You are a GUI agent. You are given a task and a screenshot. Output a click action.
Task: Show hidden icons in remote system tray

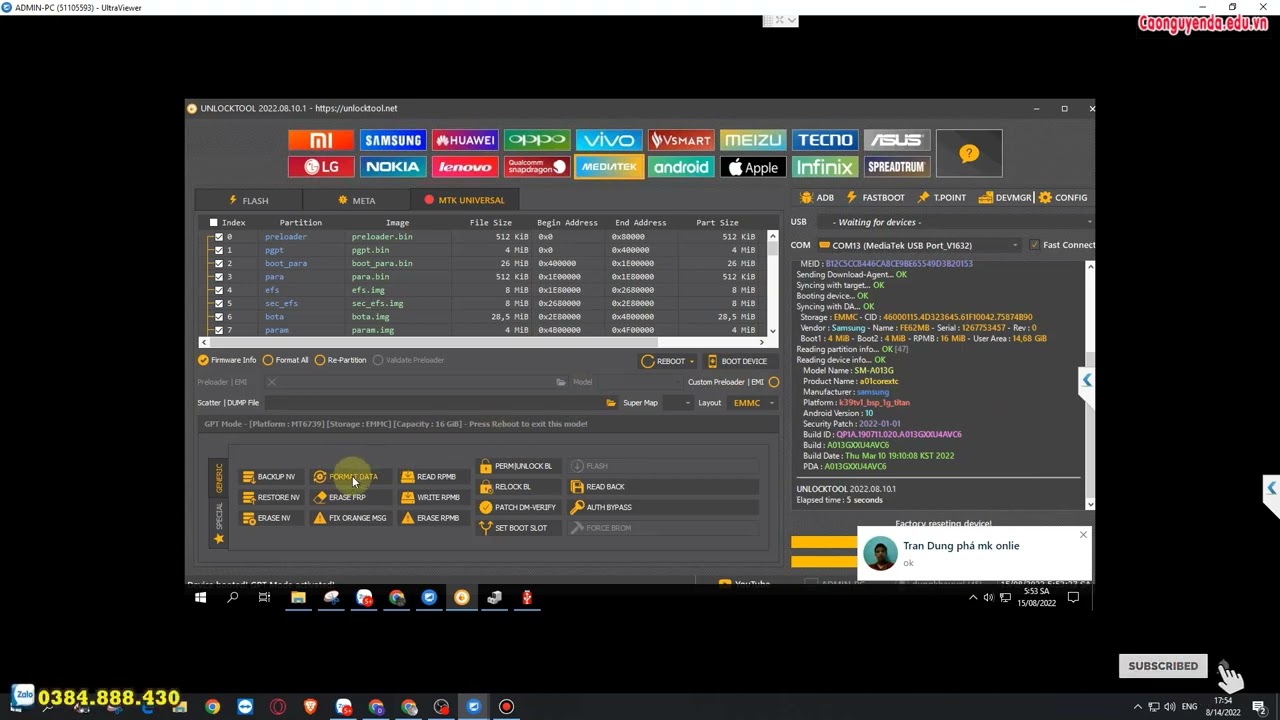pyautogui.click(x=973, y=598)
